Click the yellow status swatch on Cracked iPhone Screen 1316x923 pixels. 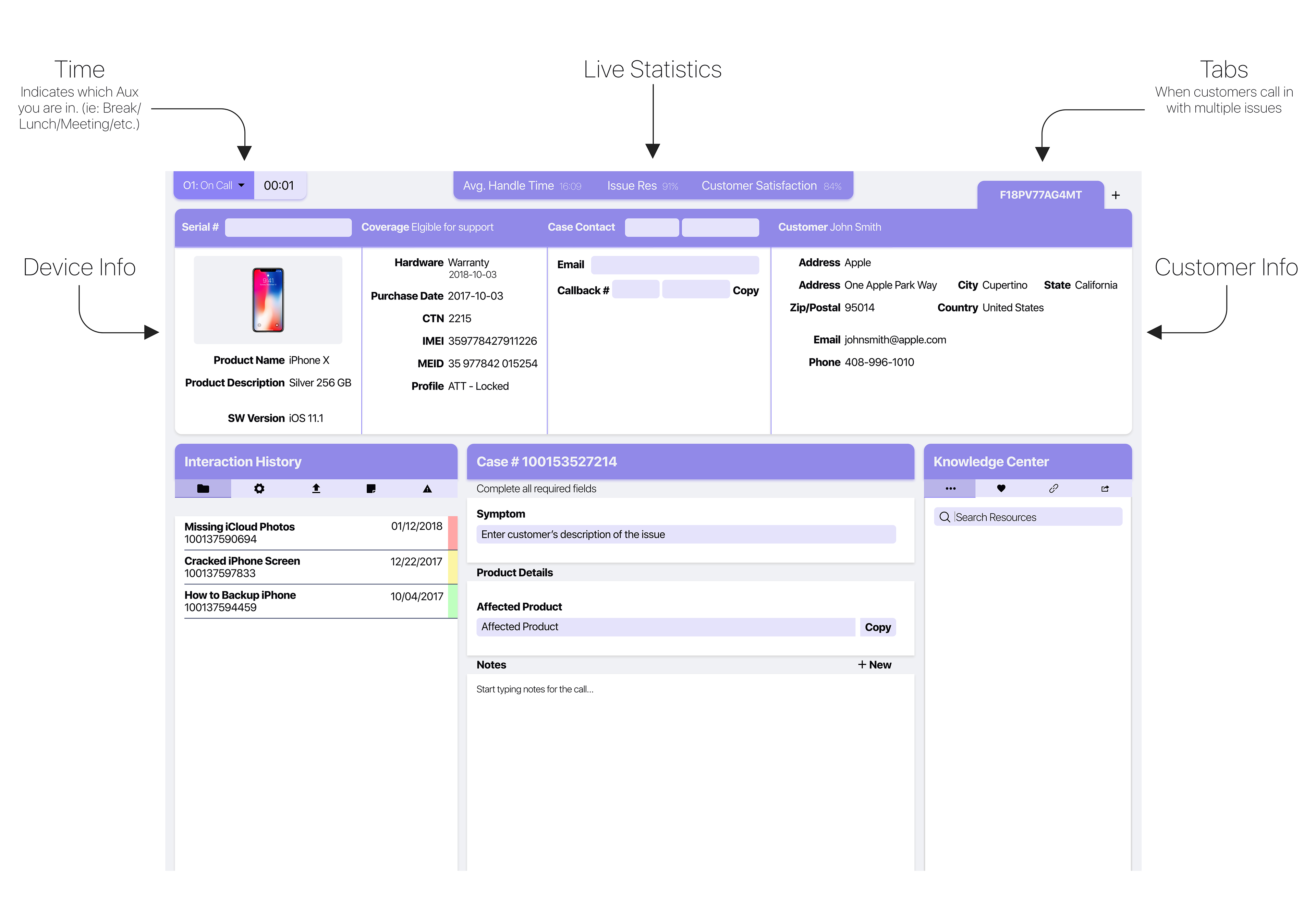(452, 567)
